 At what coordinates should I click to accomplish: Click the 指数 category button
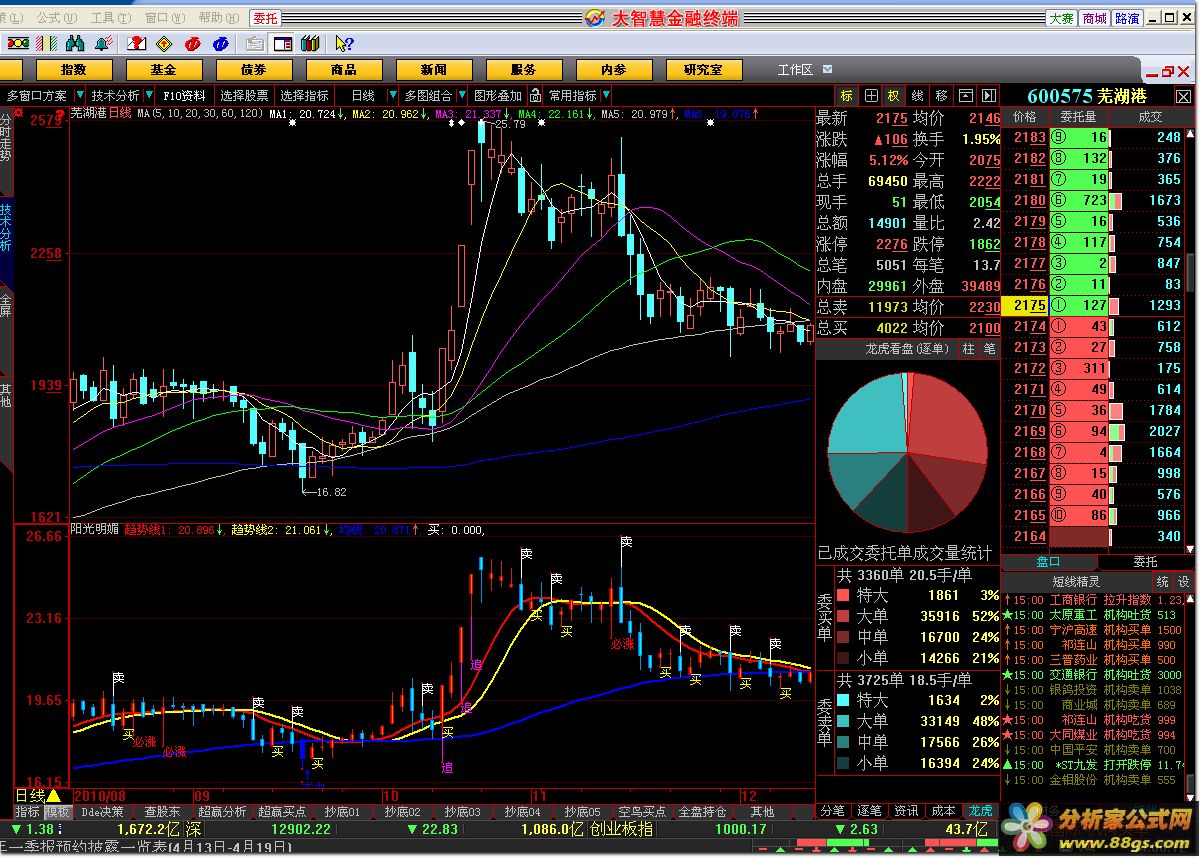73,70
